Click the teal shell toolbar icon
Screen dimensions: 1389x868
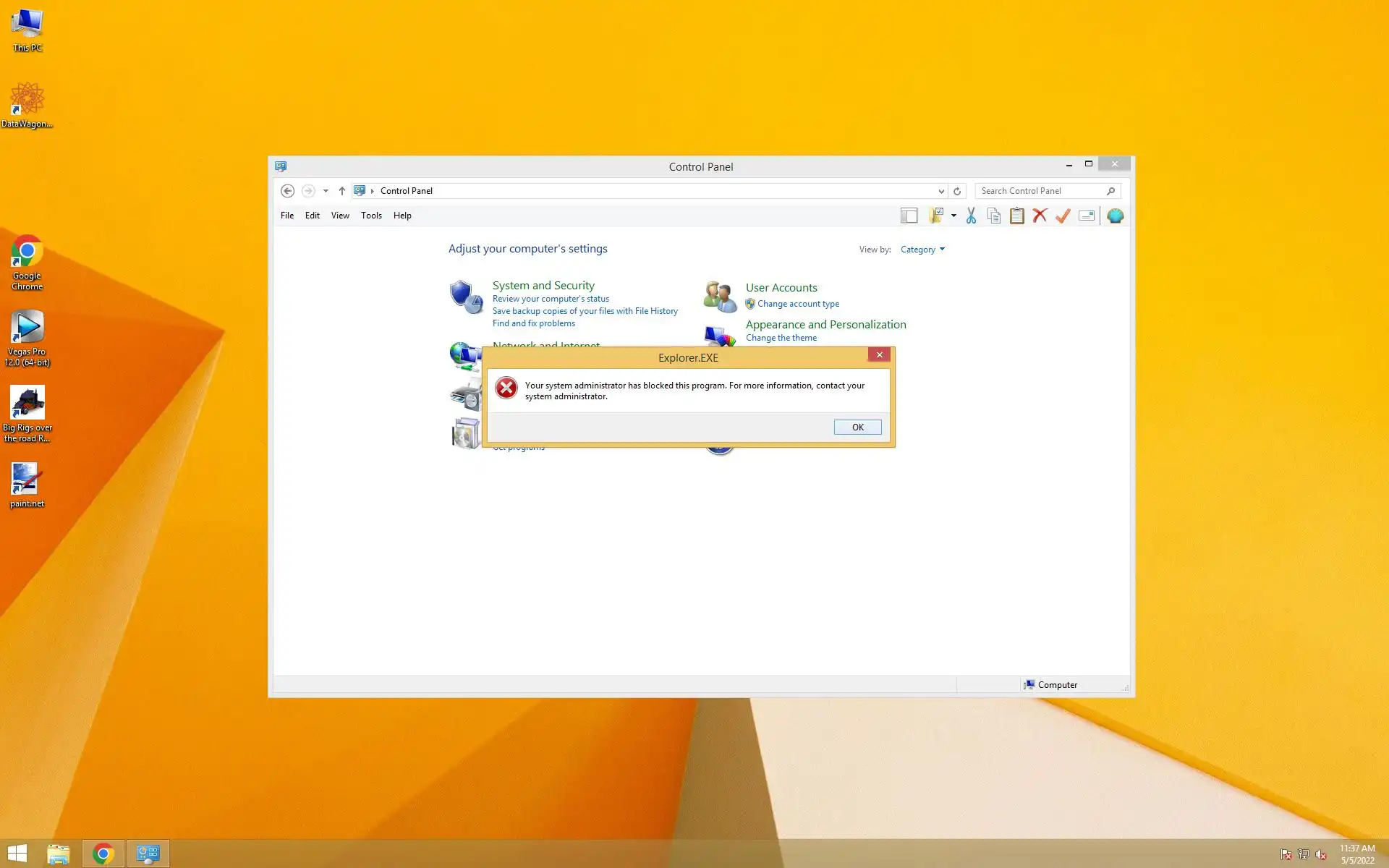[1115, 216]
